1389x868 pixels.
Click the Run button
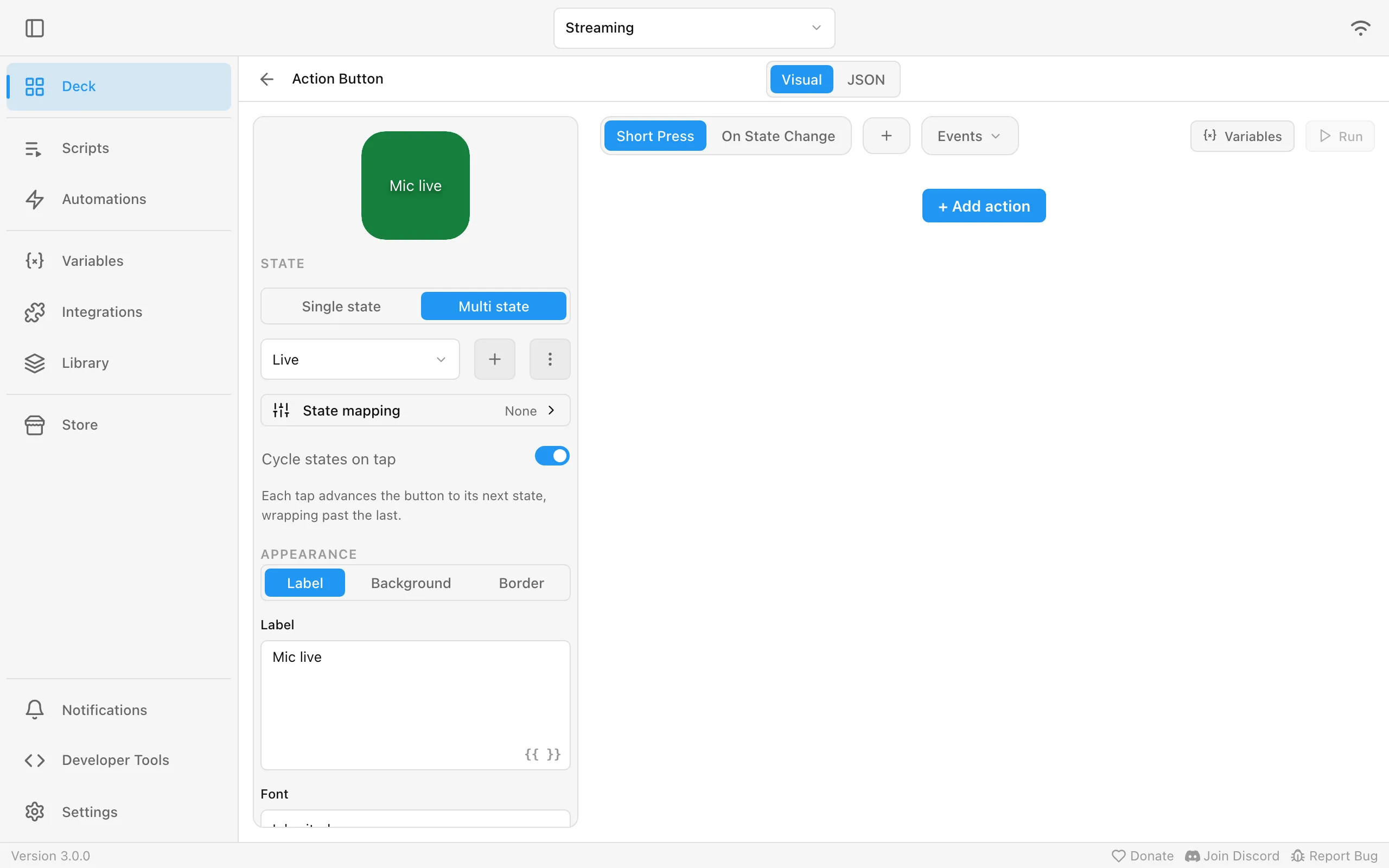[x=1340, y=136]
